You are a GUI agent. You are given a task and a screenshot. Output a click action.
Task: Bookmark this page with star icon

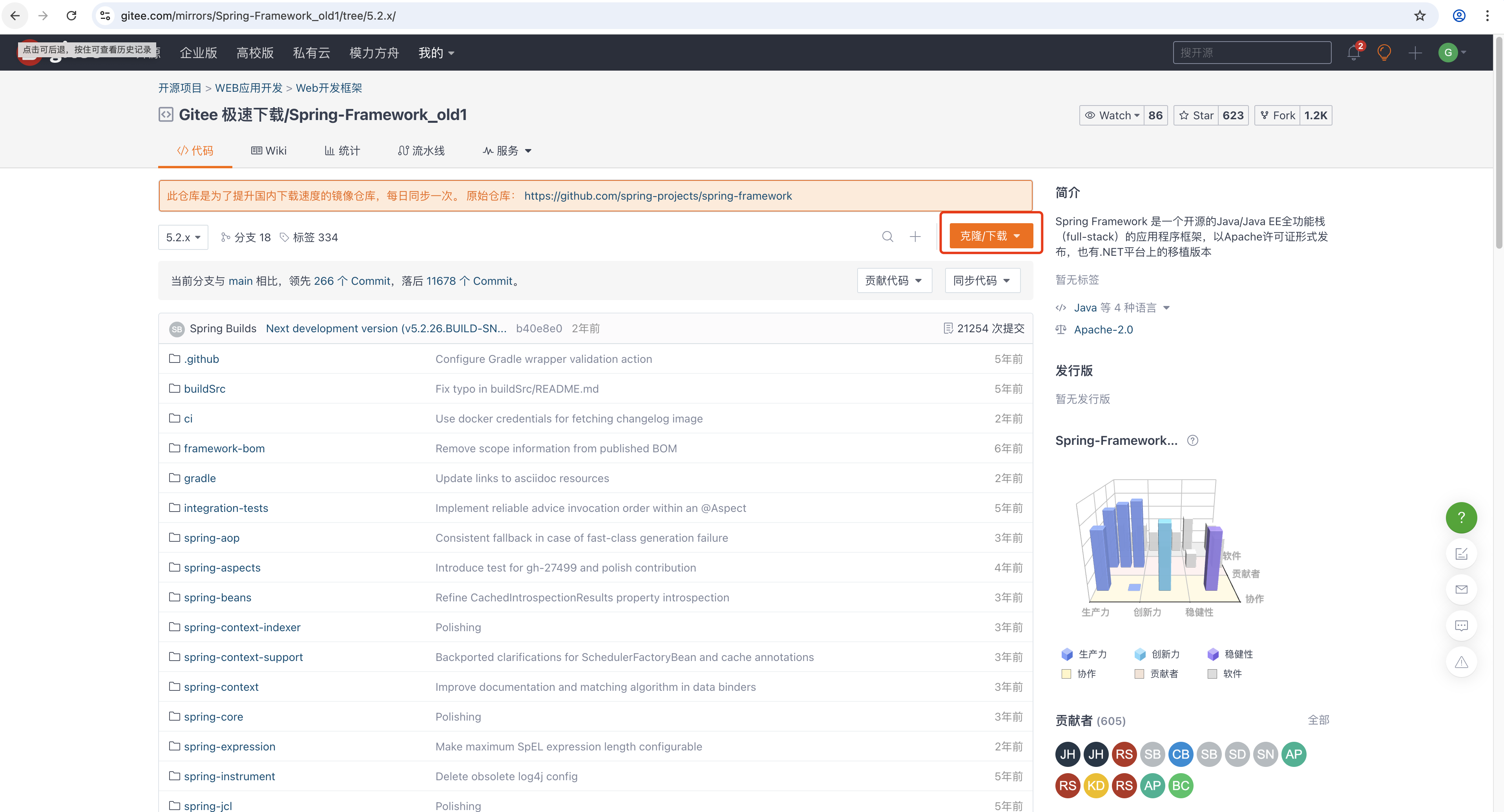1420,16
